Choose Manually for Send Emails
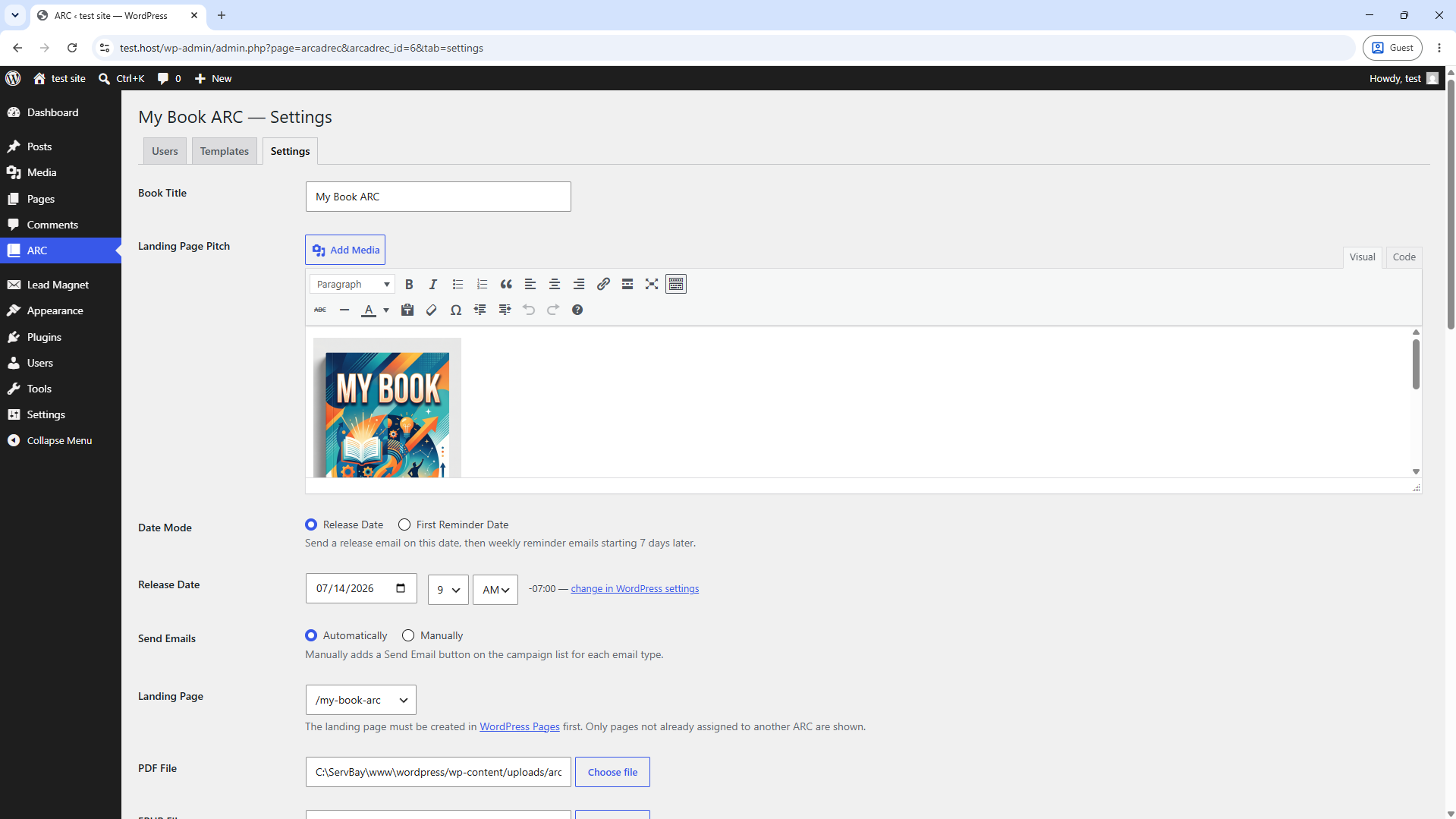1456x819 pixels. point(408,635)
